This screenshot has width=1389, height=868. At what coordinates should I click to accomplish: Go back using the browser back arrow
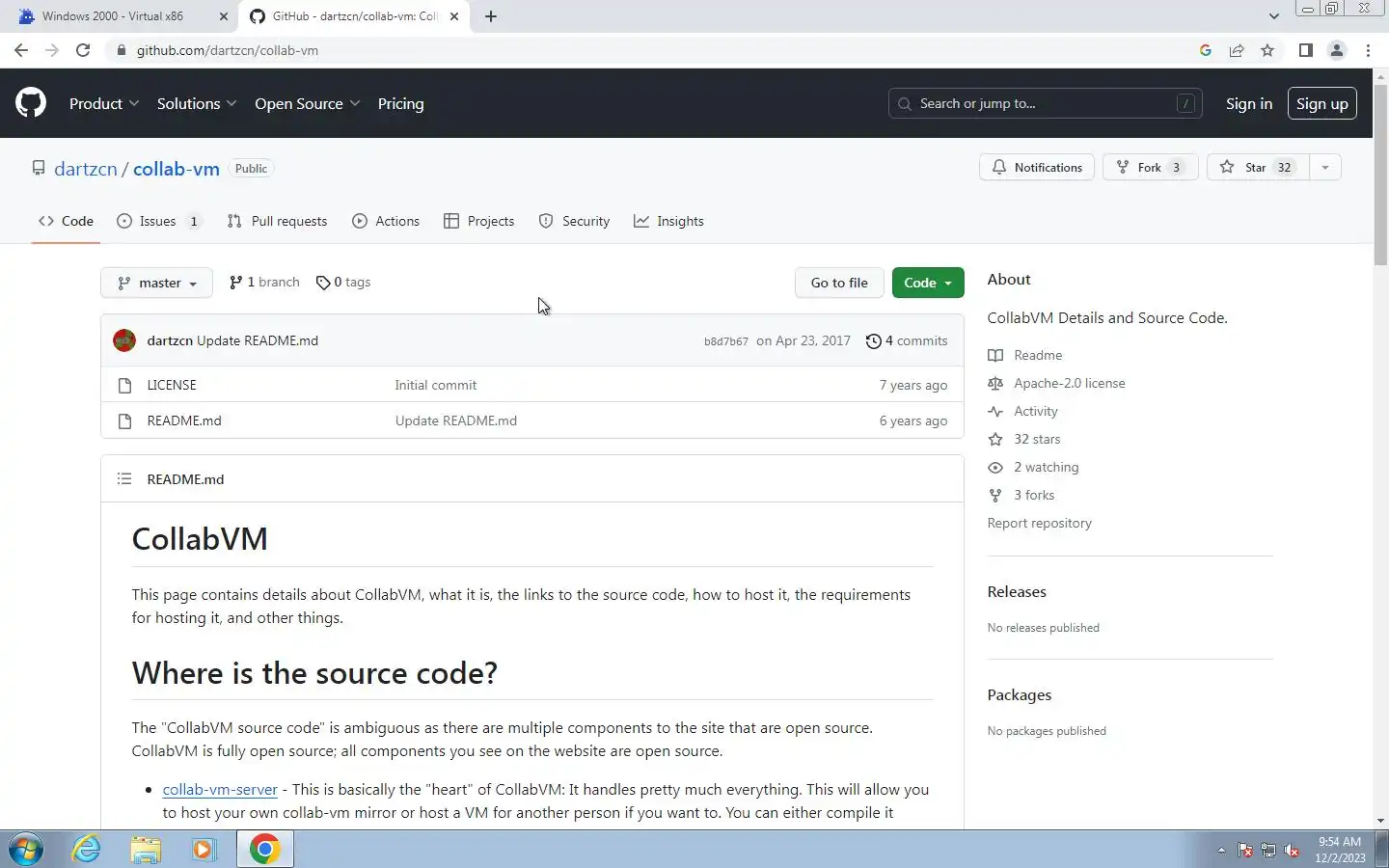point(21,50)
